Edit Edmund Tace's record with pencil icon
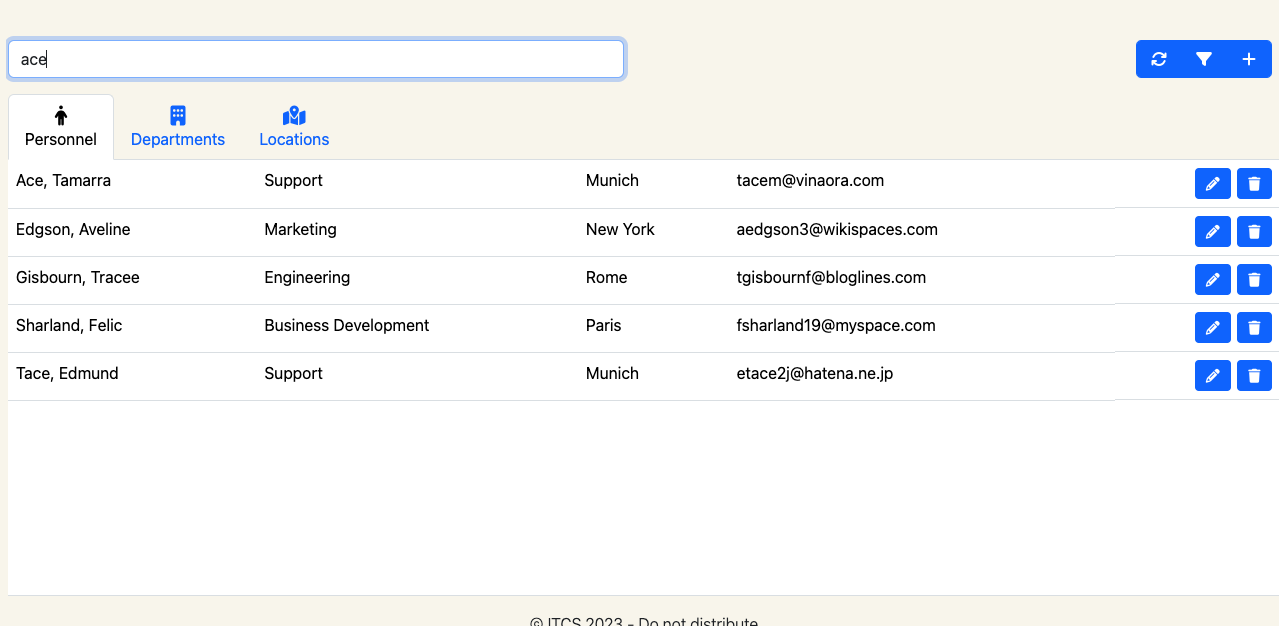Image resolution: width=1279 pixels, height=626 pixels. click(x=1212, y=376)
